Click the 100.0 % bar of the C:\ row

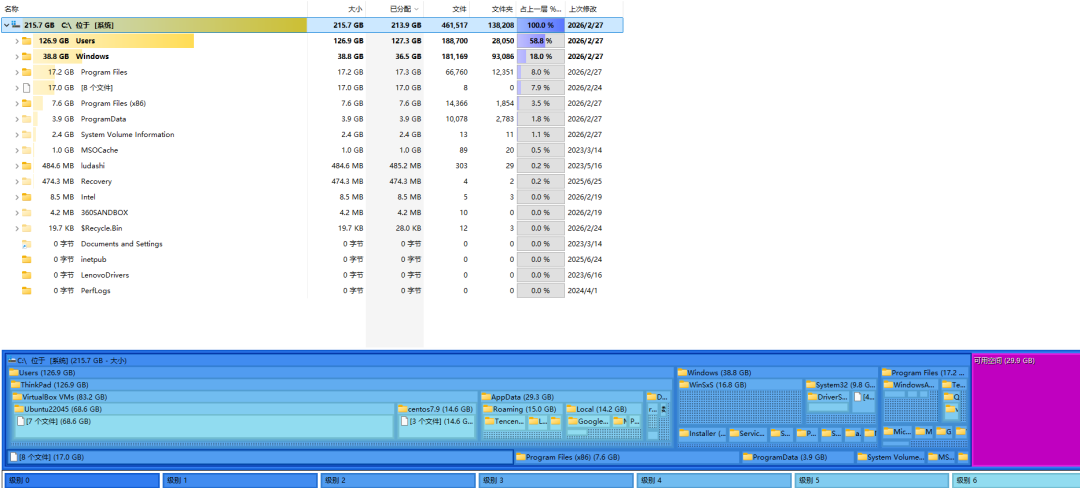tap(541, 25)
